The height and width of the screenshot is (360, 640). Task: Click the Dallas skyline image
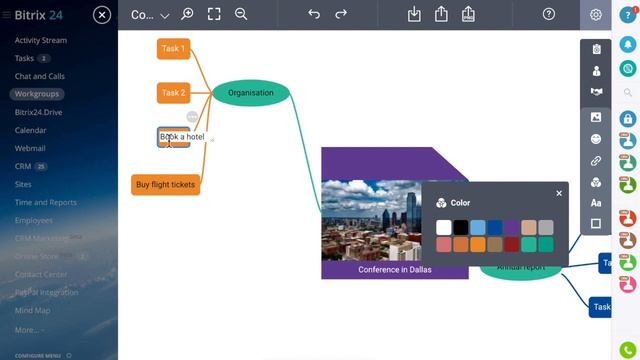pyautogui.click(x=371, y=220)
